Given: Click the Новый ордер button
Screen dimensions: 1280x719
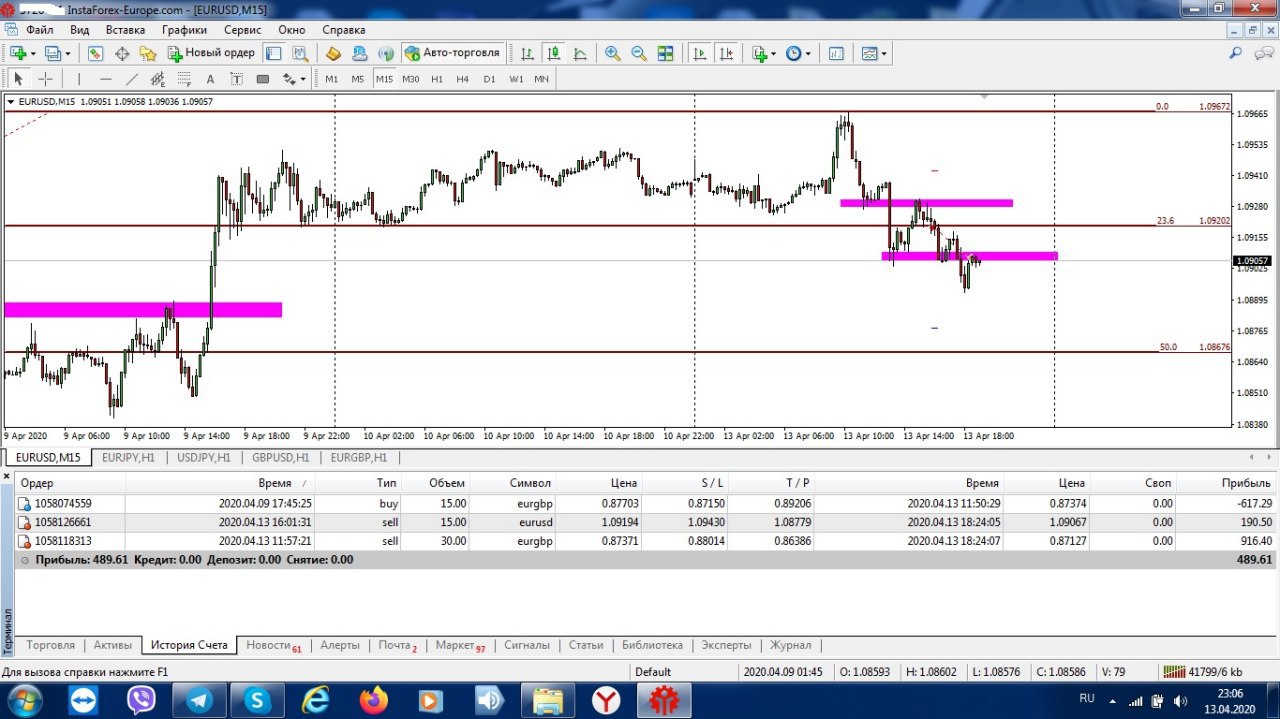Looking at the screenshot, I should 211,53.
